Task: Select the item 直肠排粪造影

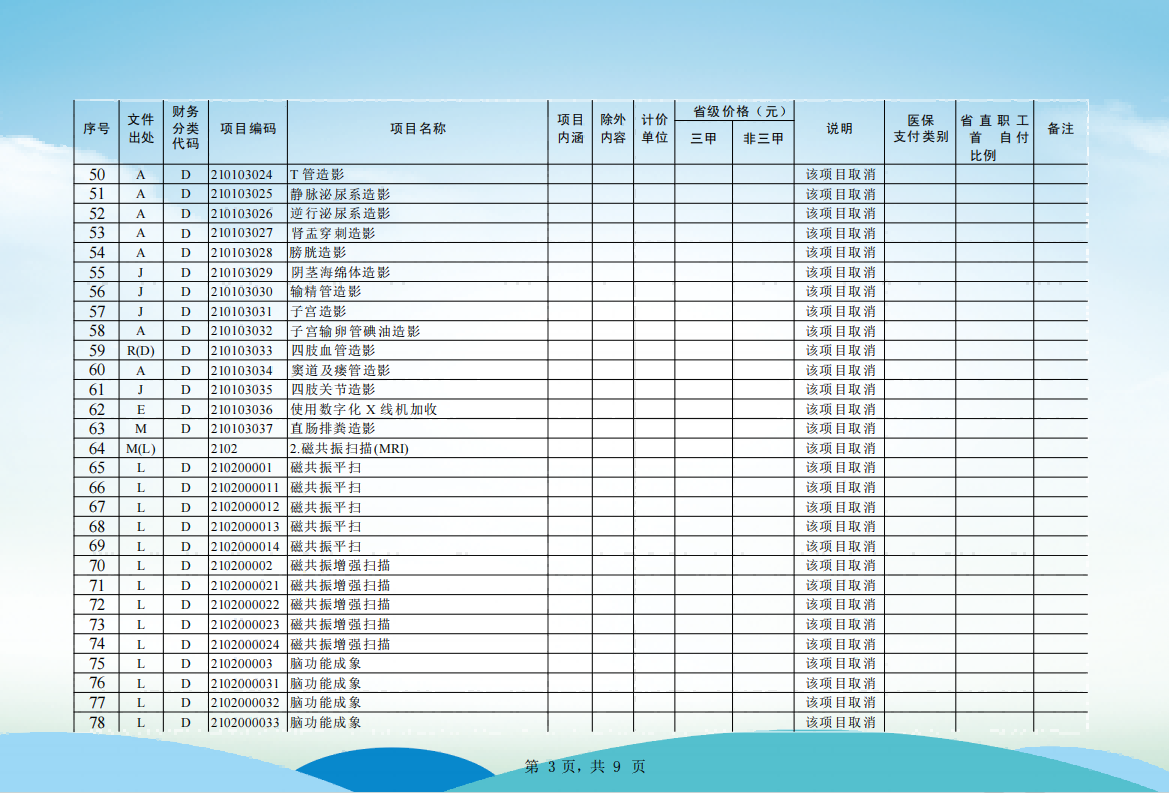Action: coord(333,429)
